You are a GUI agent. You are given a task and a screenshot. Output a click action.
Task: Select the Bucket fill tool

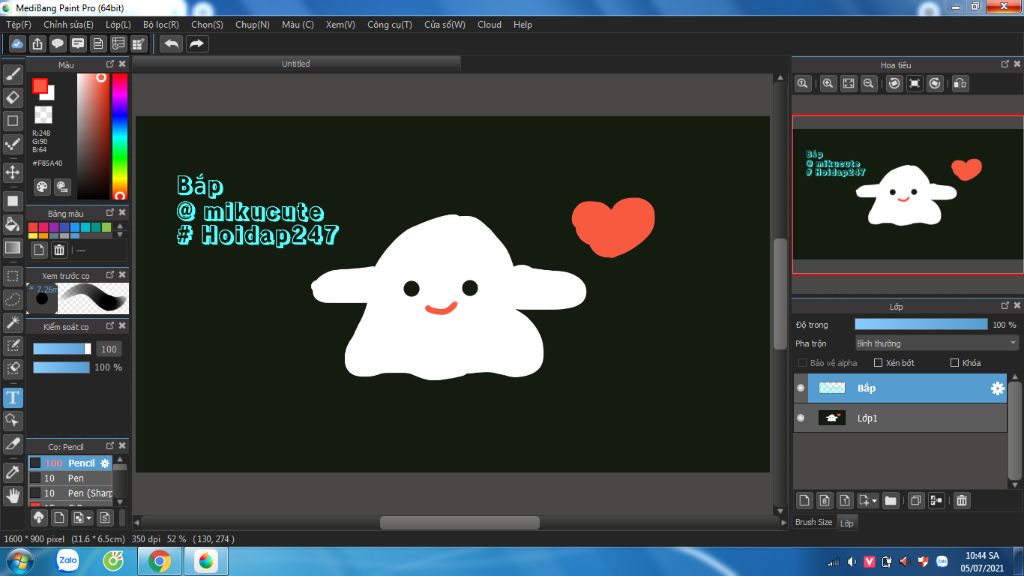coord(12,224)
